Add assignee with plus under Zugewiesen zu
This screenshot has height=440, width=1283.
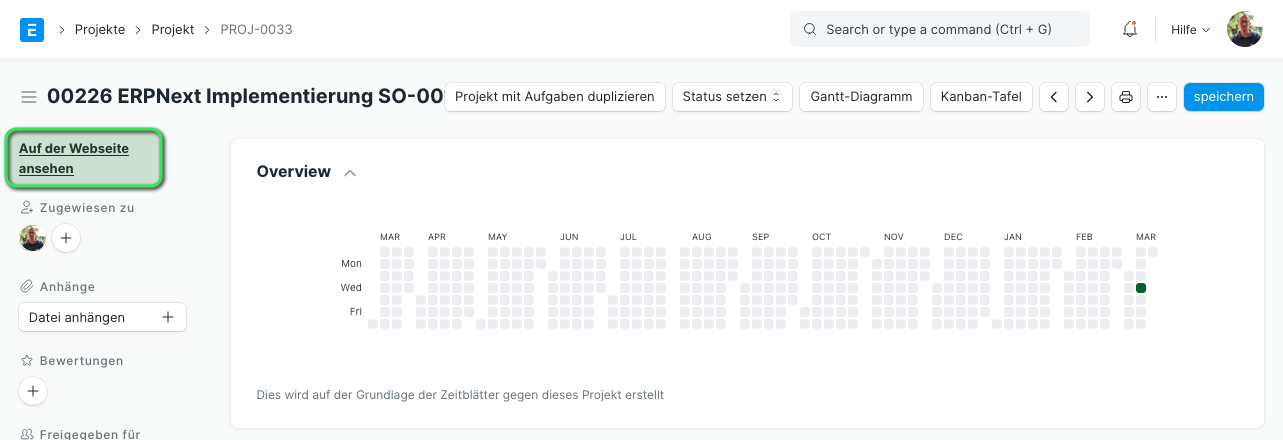click(66, 238)
